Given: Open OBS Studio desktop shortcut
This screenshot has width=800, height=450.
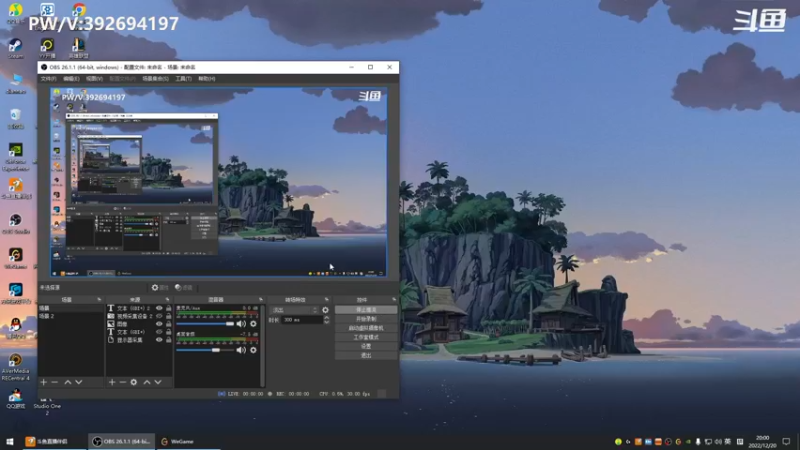Looking at the screenshot, I should 15,224.
